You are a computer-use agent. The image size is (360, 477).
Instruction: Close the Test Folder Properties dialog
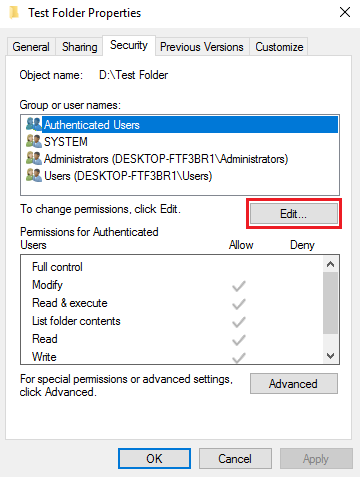(x=345, y=13)
